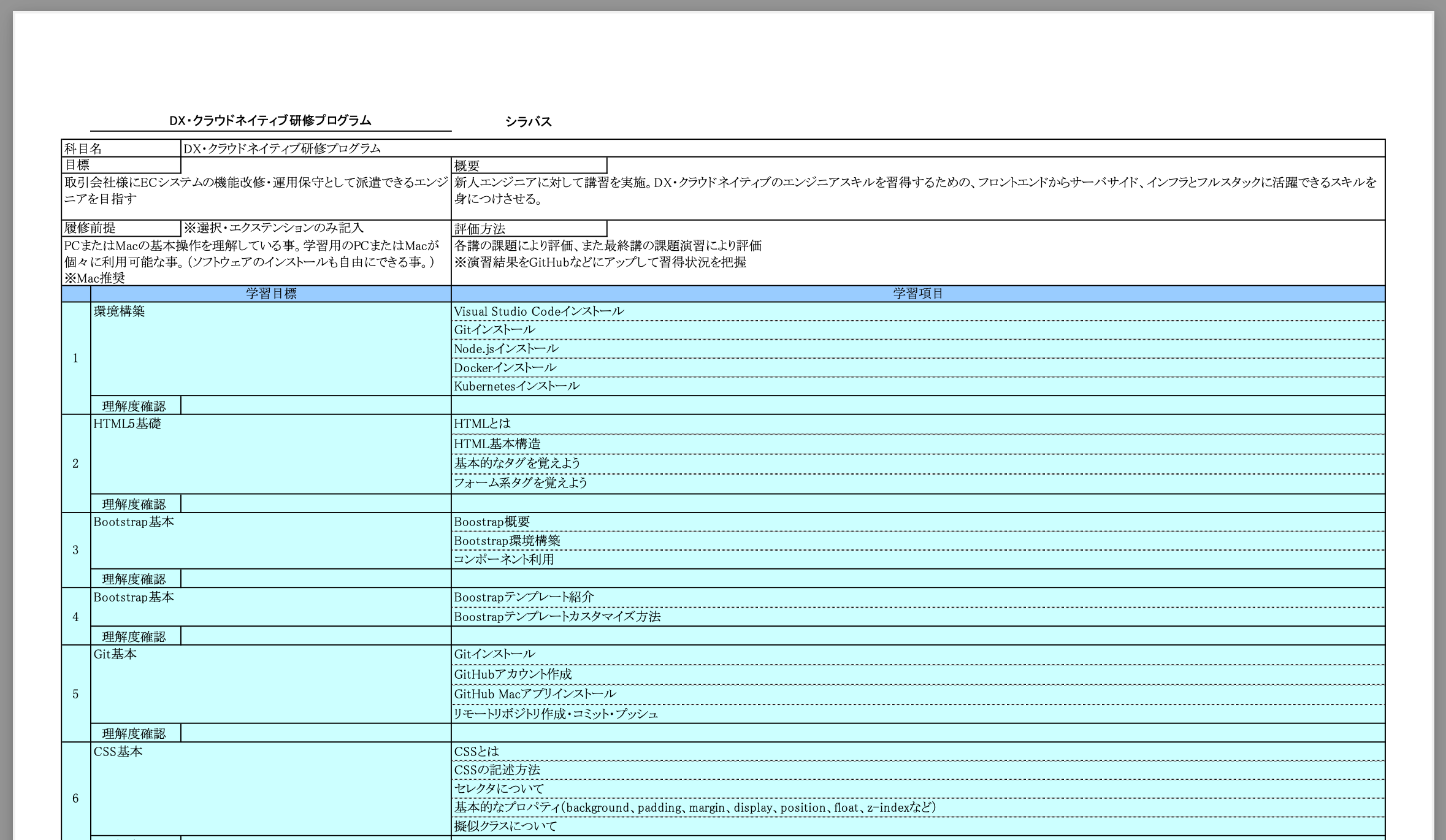Select the 'Boostrapテンプレートカスタマイズ方法' row
Viewport: 1446px width, 840px height.
[557, 617]
